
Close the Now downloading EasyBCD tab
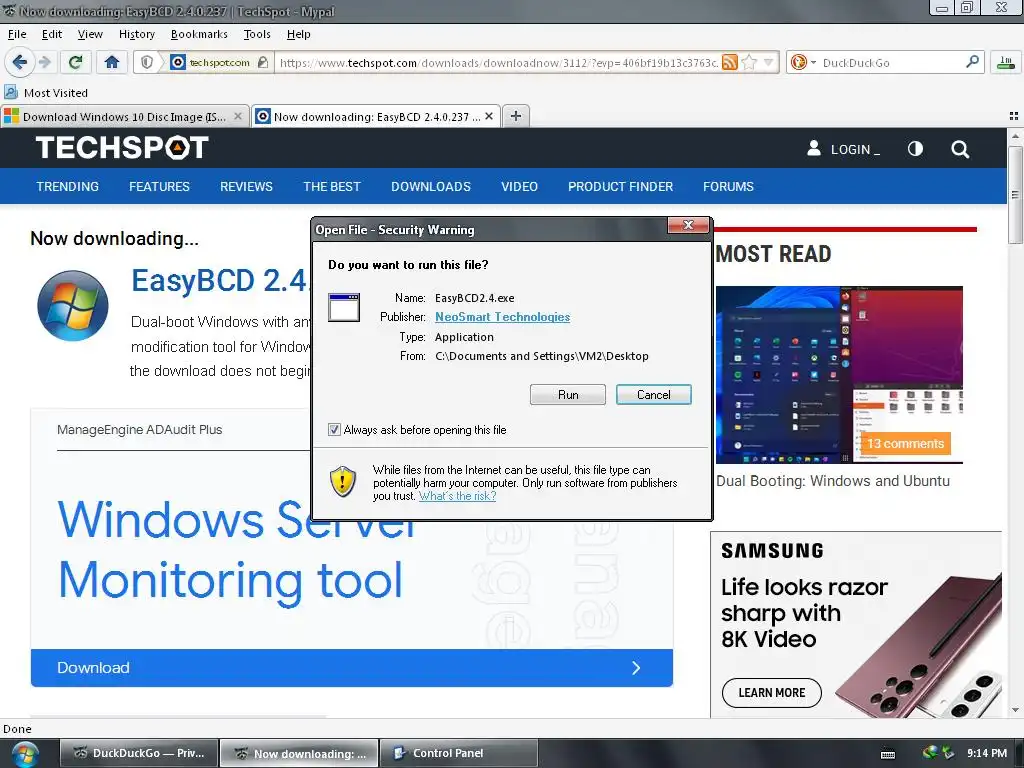click(488, 116)
